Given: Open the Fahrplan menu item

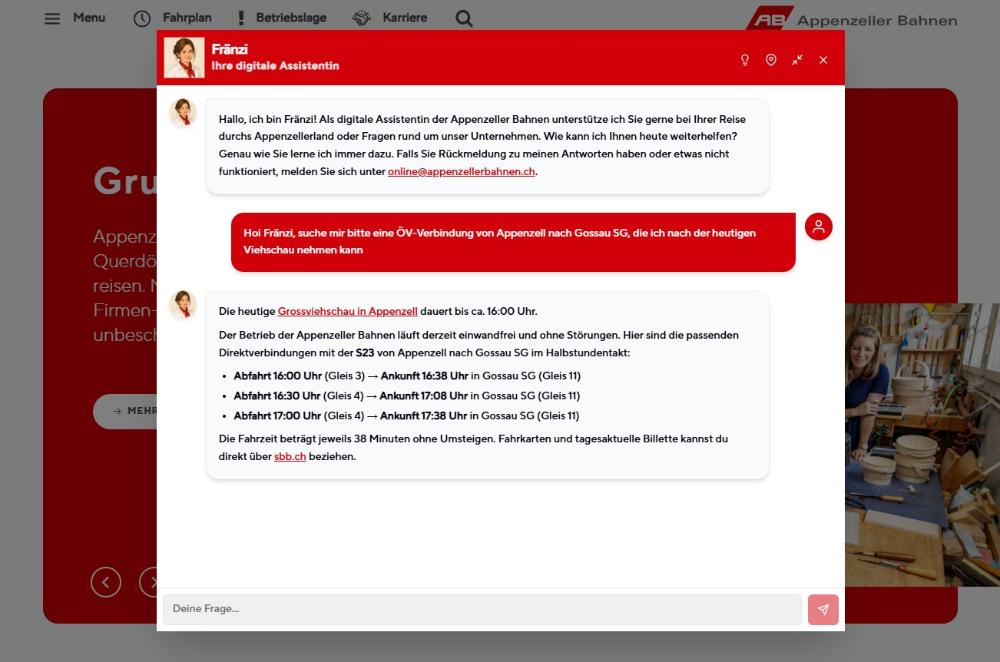Looking at the screenshot, I should [187, 18].
